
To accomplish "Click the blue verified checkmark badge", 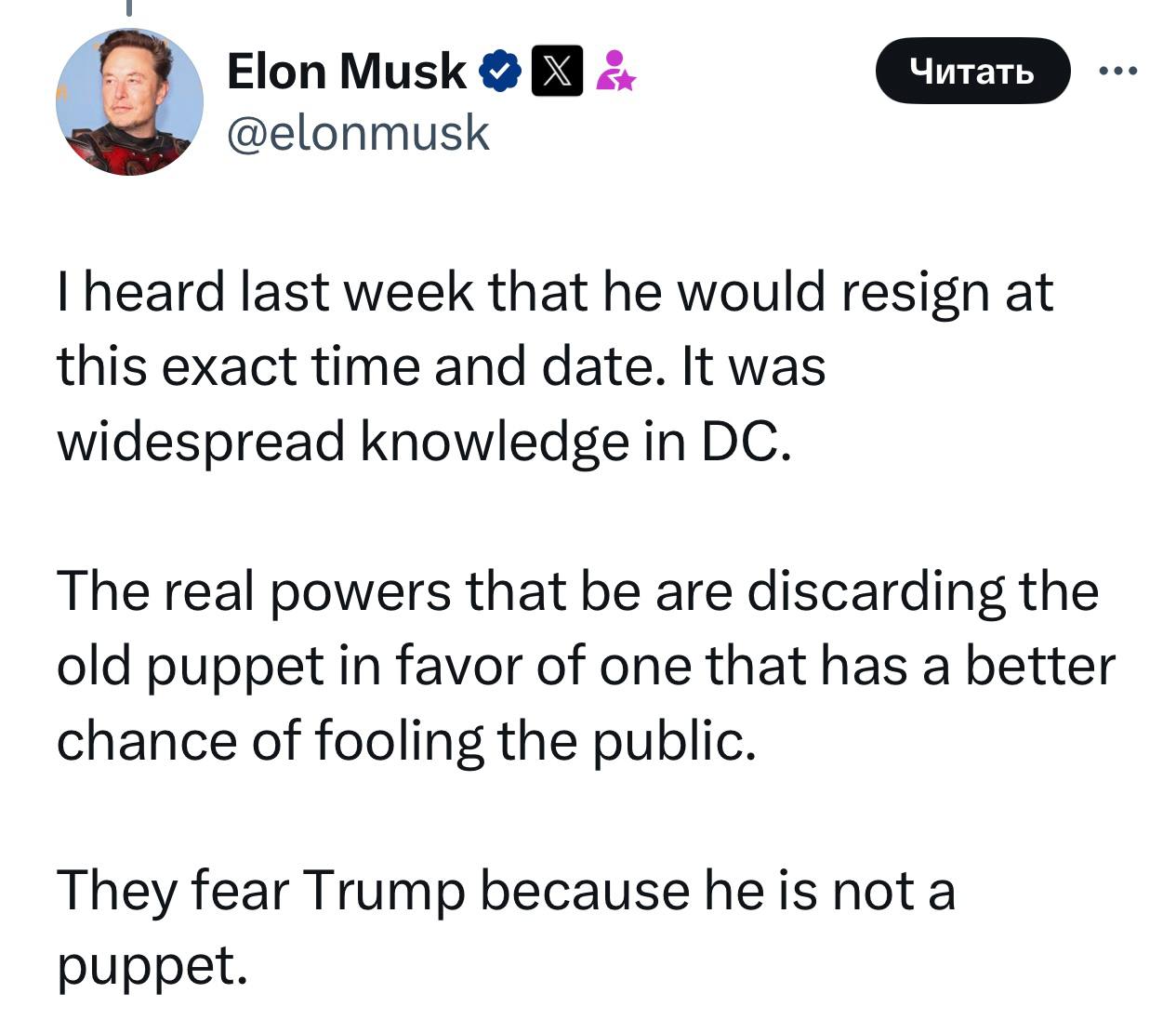I will coord(499,72).
